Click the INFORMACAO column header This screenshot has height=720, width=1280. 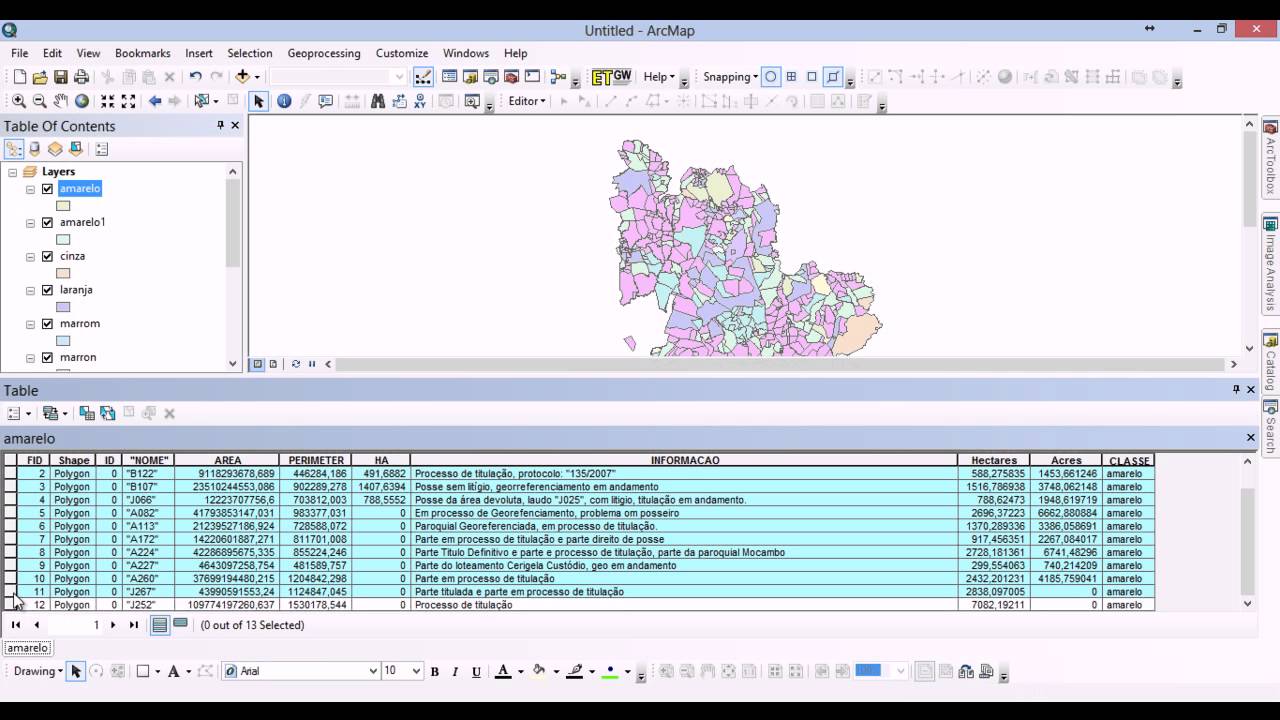click(685, 461)
